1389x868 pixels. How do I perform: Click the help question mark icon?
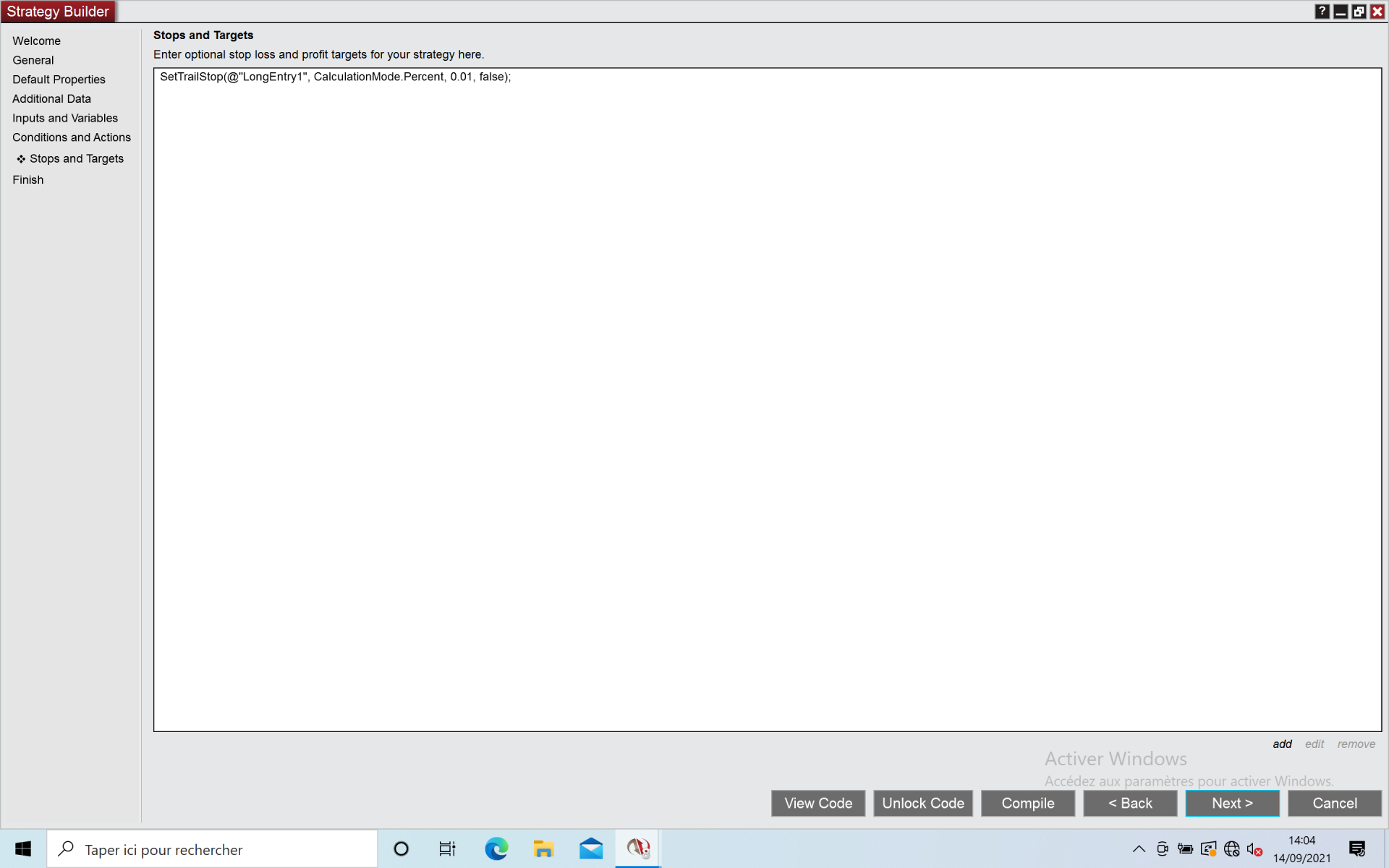pyautogui.click(x=1322, y=12)
